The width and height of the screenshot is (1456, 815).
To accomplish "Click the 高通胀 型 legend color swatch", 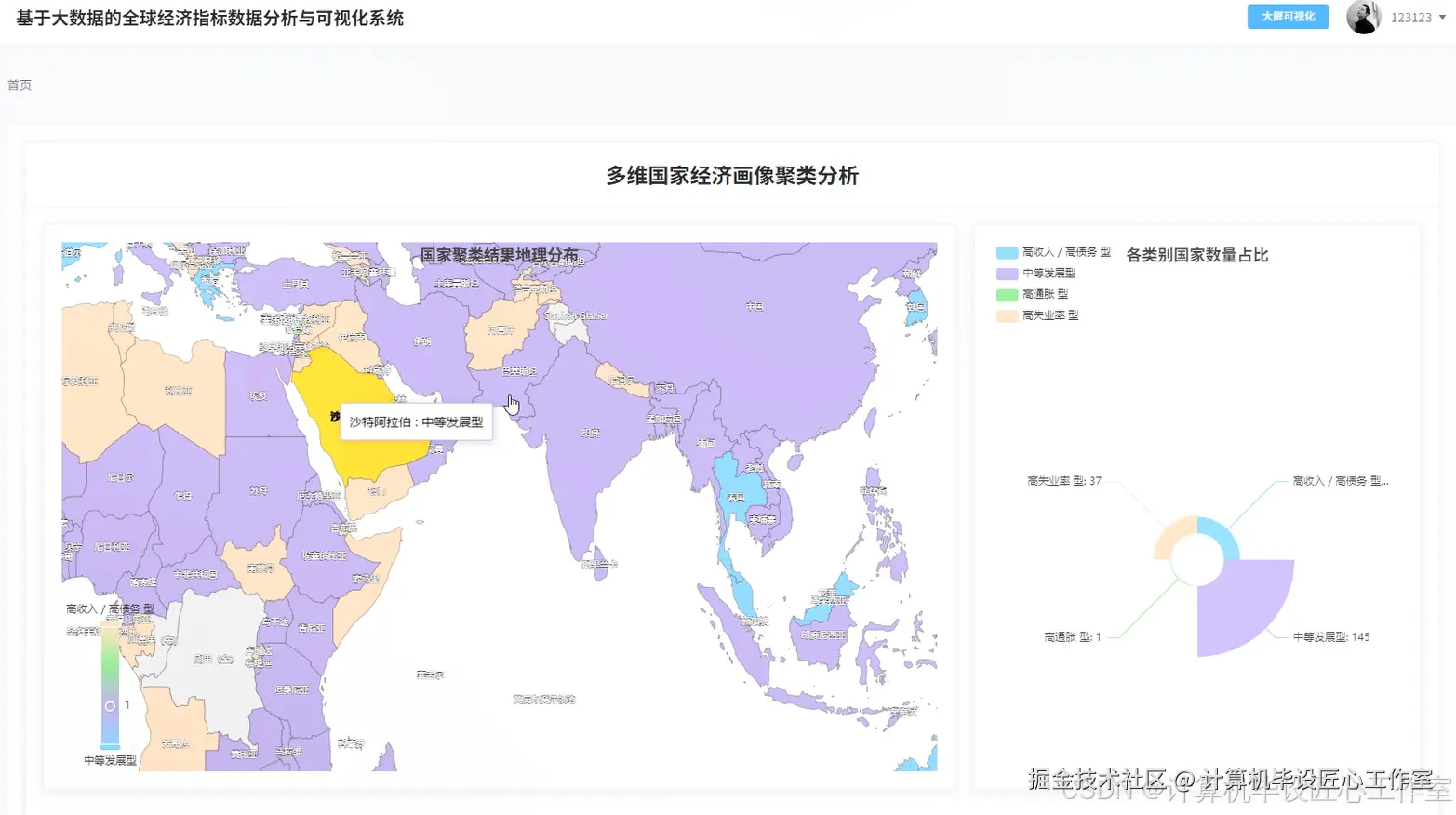I will coord(1008,294).
